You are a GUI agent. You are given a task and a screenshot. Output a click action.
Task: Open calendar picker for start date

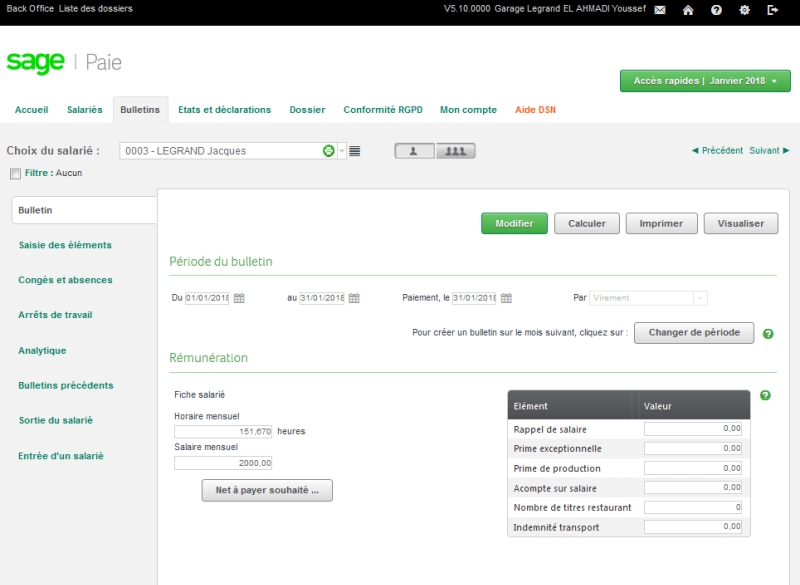pyautogui.click(x=239, y=298)
